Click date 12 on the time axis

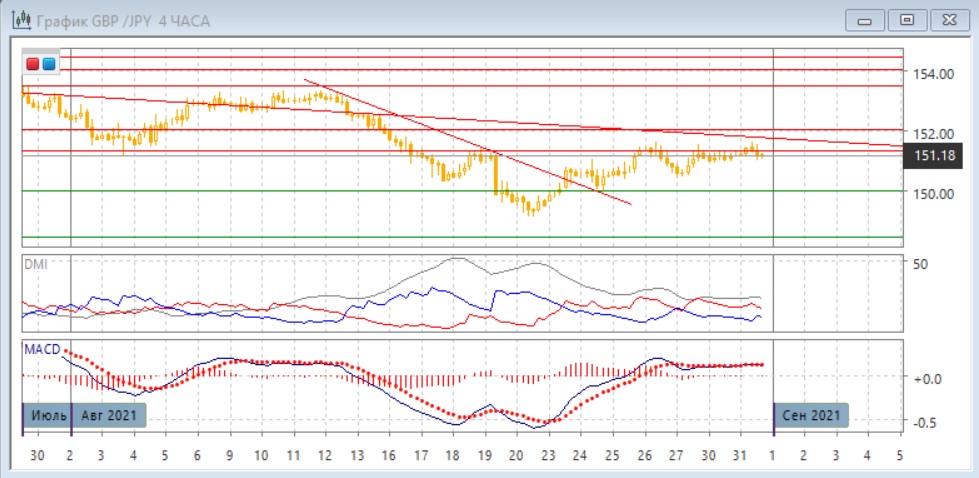(x=324, y=454)
